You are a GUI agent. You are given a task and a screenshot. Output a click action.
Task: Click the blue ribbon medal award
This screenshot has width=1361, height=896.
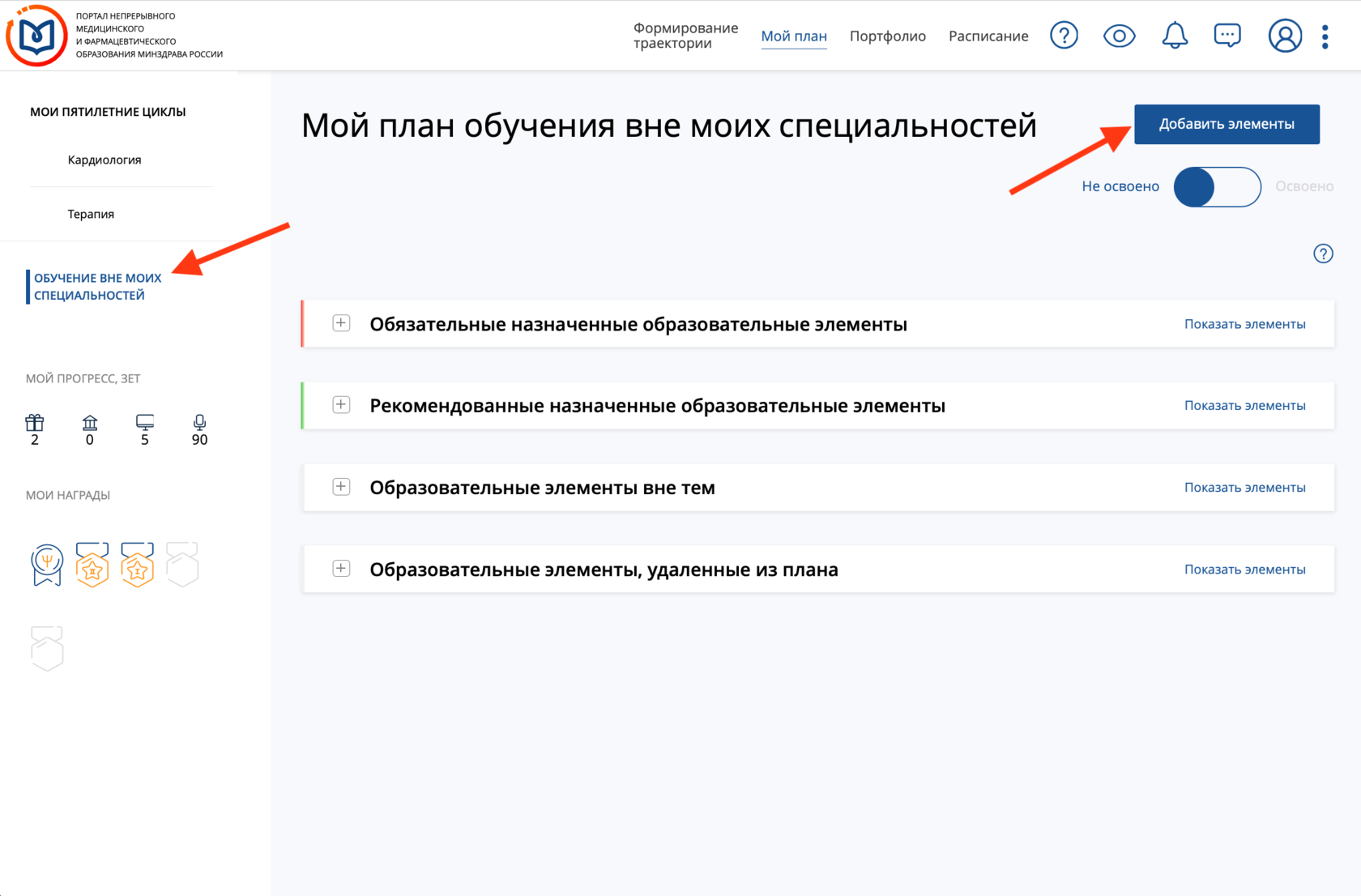(47, 565)
